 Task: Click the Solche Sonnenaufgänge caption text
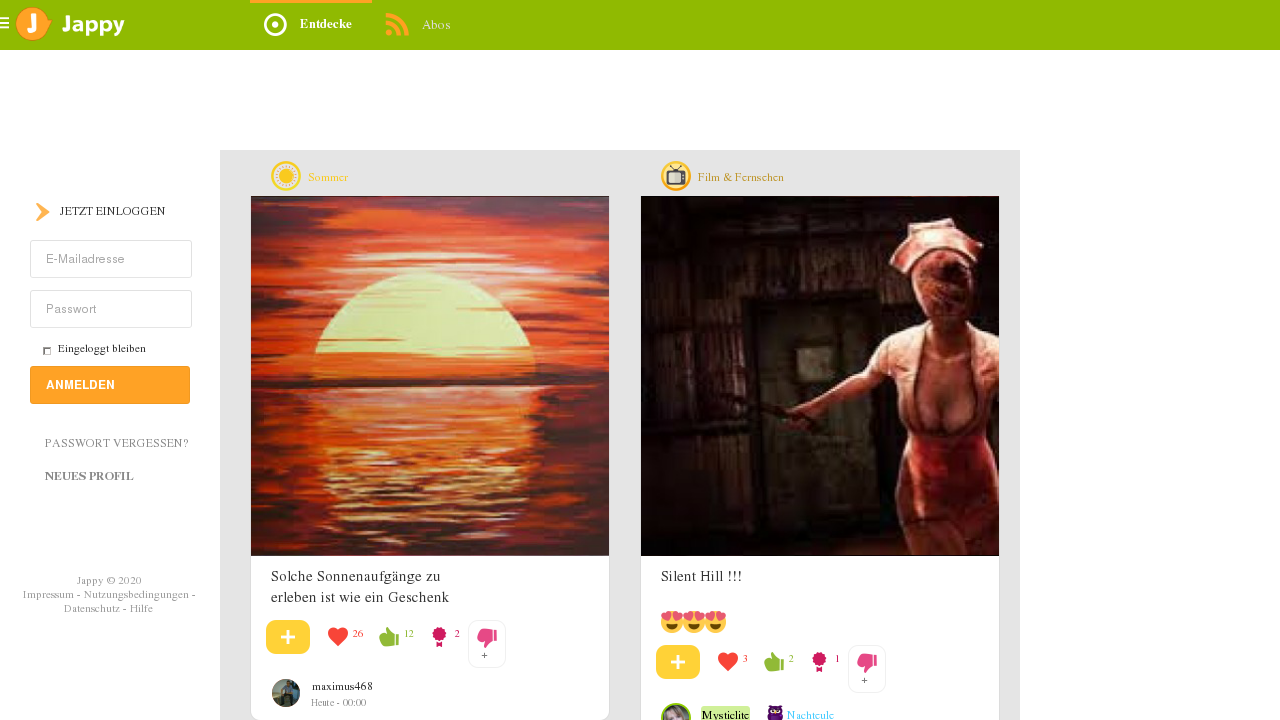[360, 587]
